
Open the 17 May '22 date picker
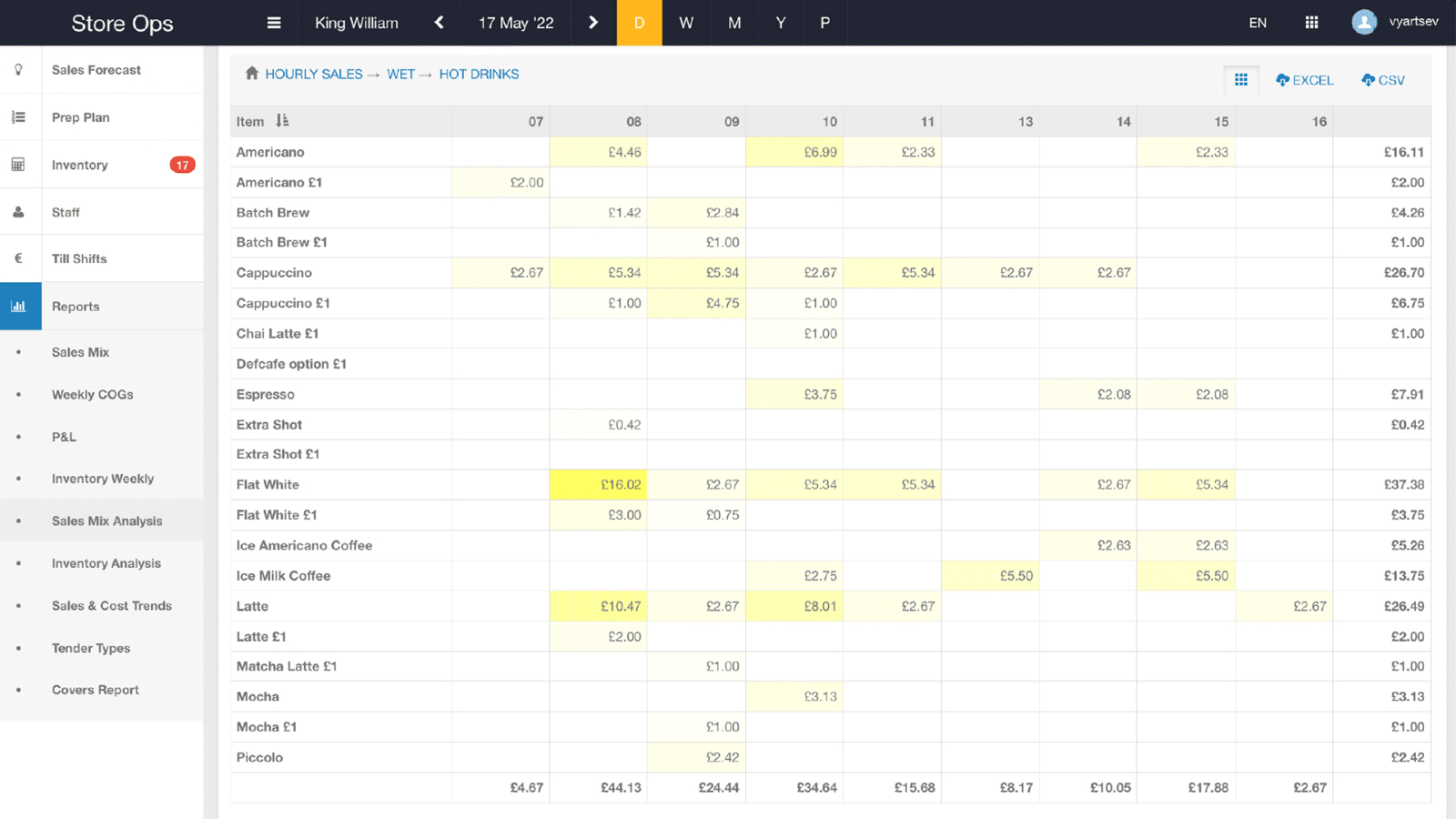tap(516, 23)
